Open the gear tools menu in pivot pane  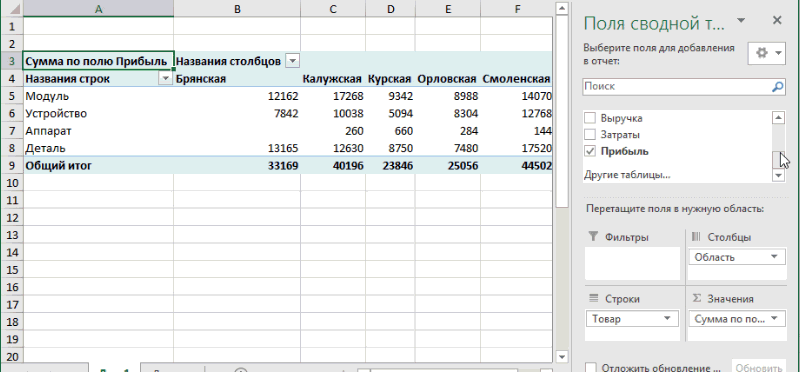(766, 53)
